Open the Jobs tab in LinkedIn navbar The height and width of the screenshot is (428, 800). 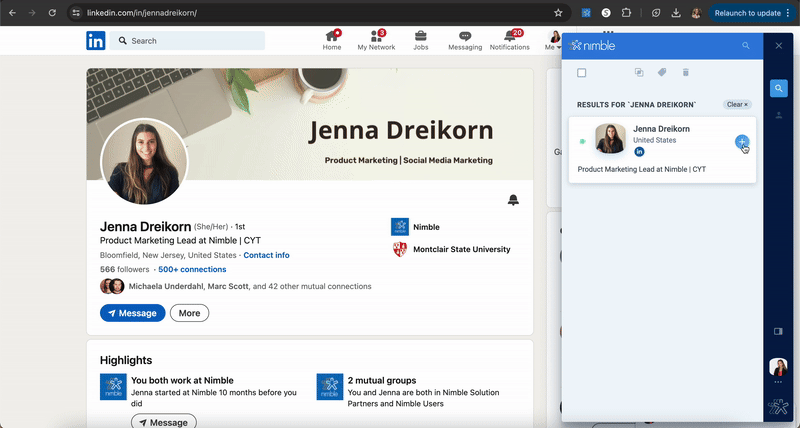[x=421, y=40]
